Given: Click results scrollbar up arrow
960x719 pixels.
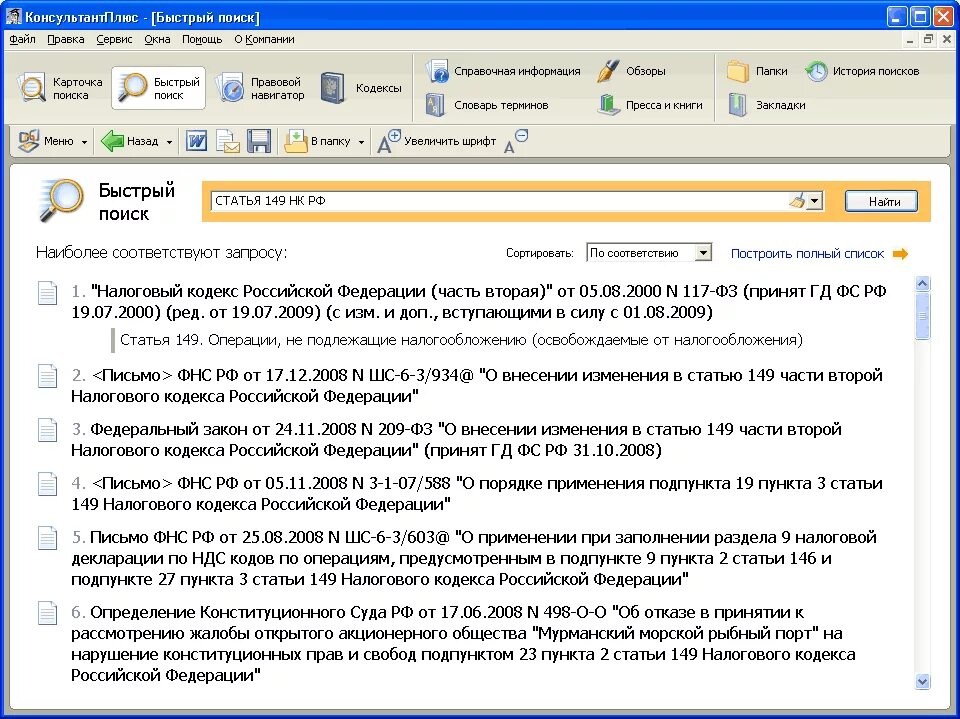Looking at the screenshot, I should (922, 284).
